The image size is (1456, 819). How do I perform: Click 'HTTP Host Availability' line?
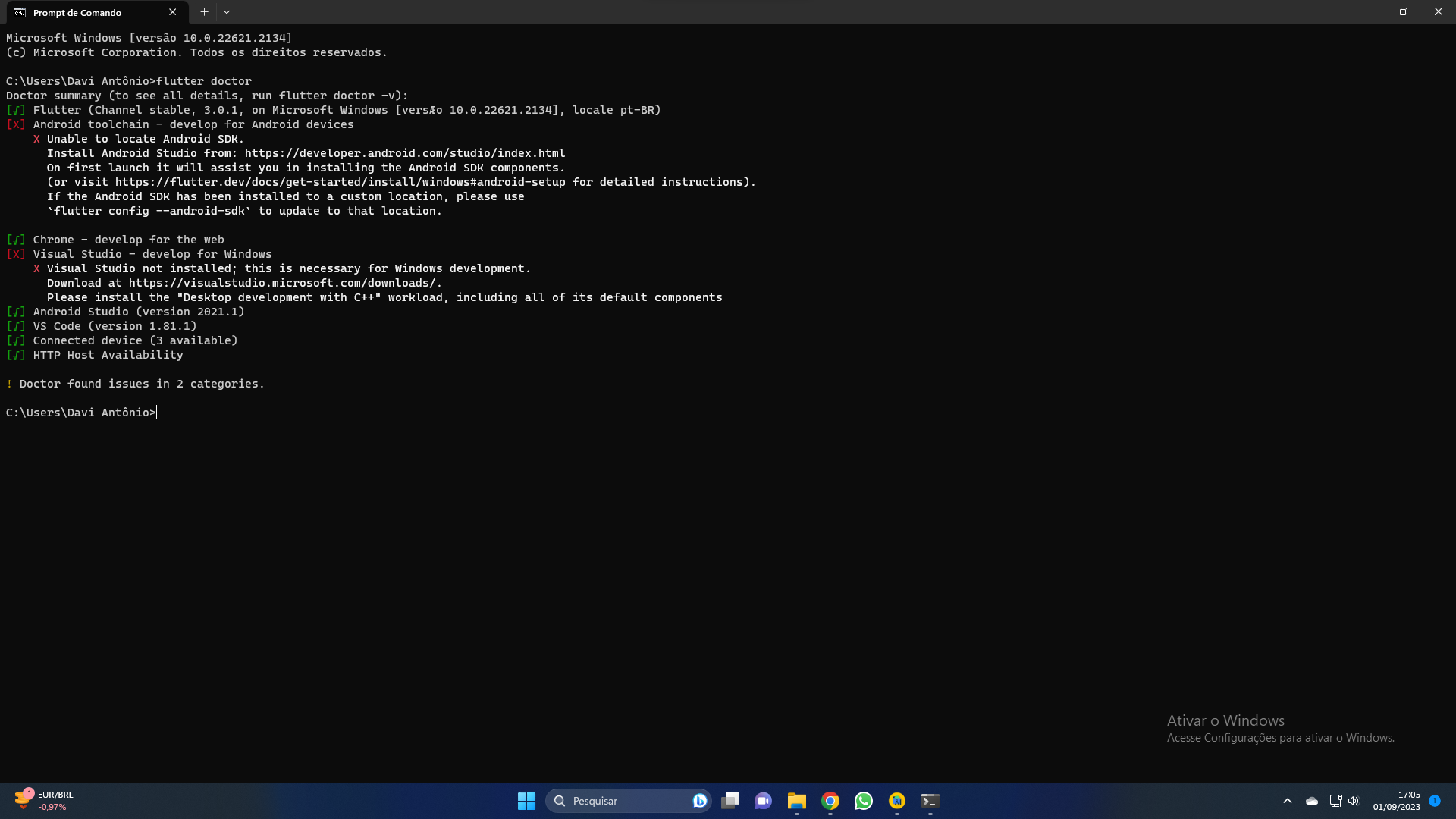point(108,355)
